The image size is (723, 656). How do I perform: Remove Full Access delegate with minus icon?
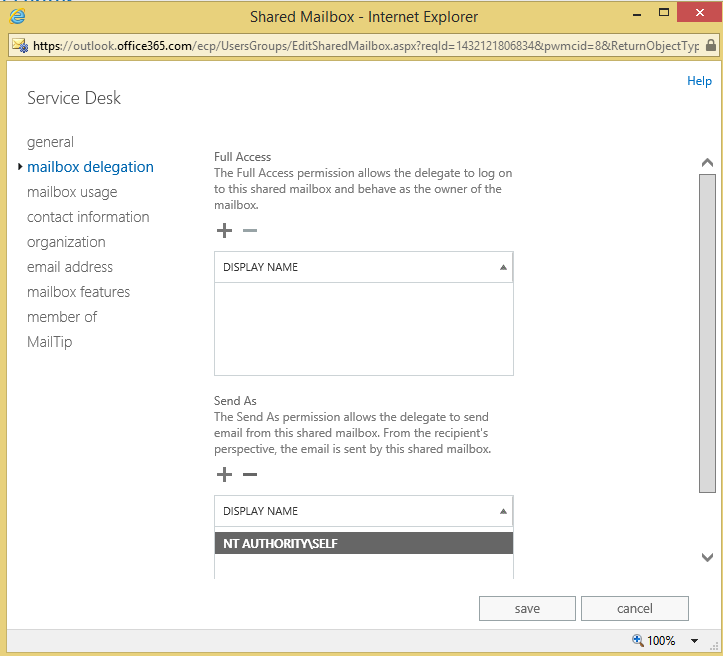(250, 230)
